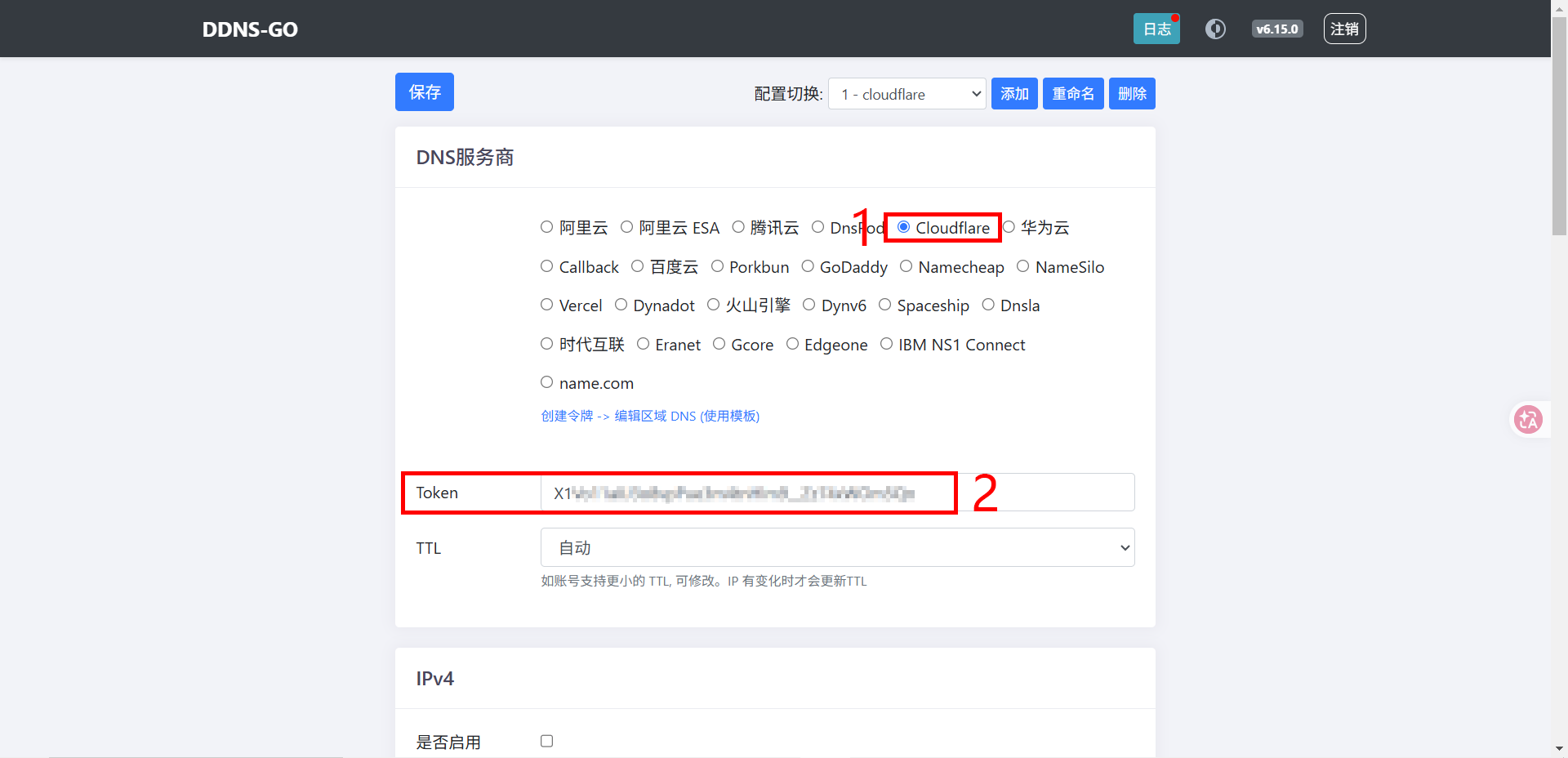
Task: Select Gcore provider radio
Action: pos(719,344)
